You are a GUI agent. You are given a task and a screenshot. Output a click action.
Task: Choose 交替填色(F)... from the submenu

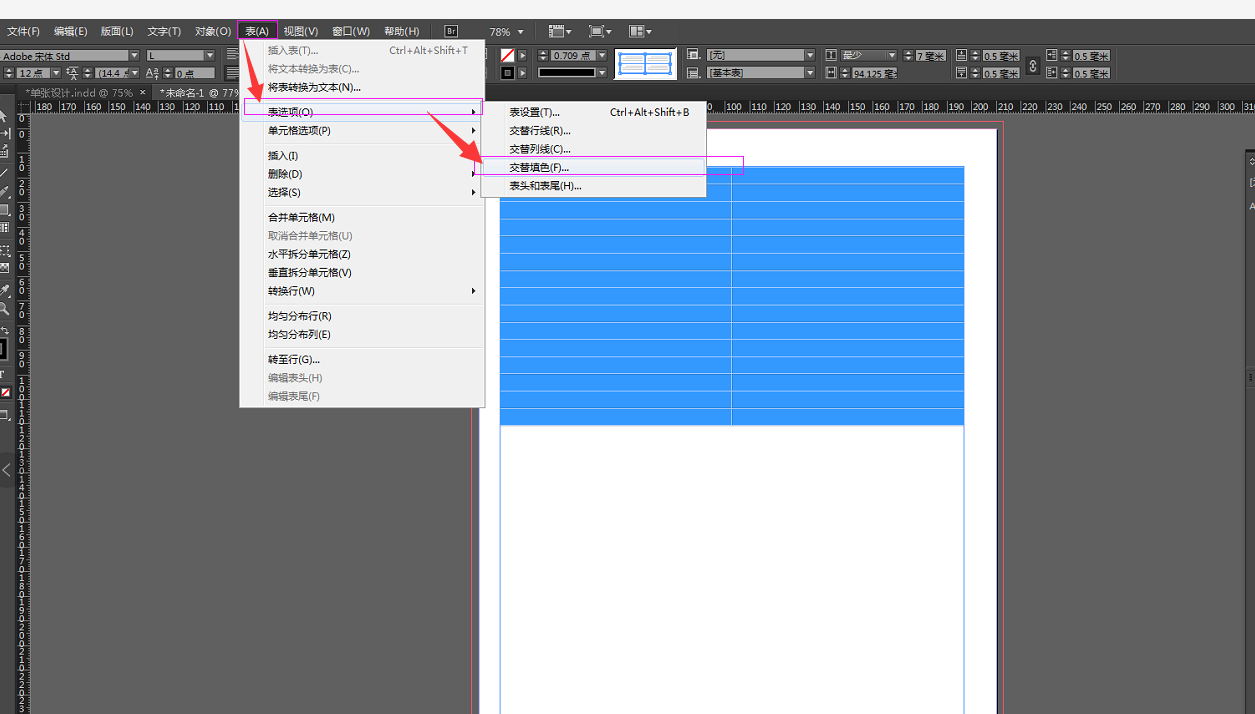coord(539,167)
